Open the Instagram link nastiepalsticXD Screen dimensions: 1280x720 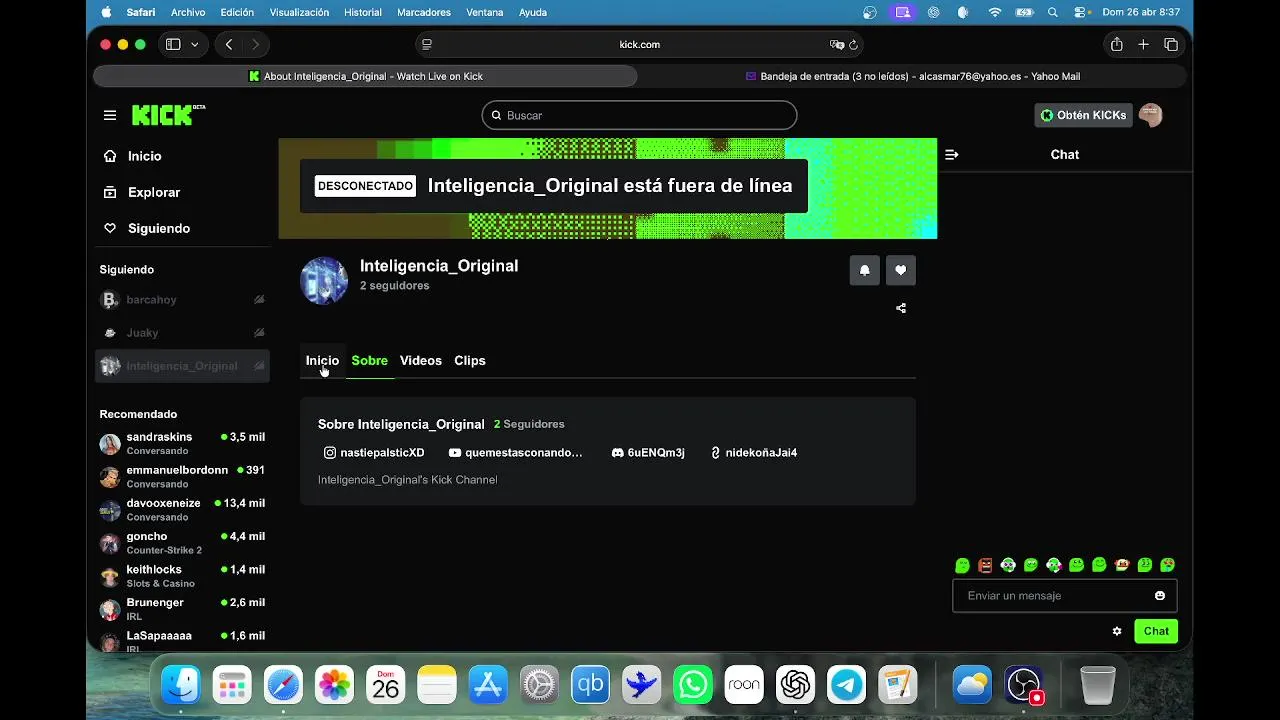[x=374, y=453]
